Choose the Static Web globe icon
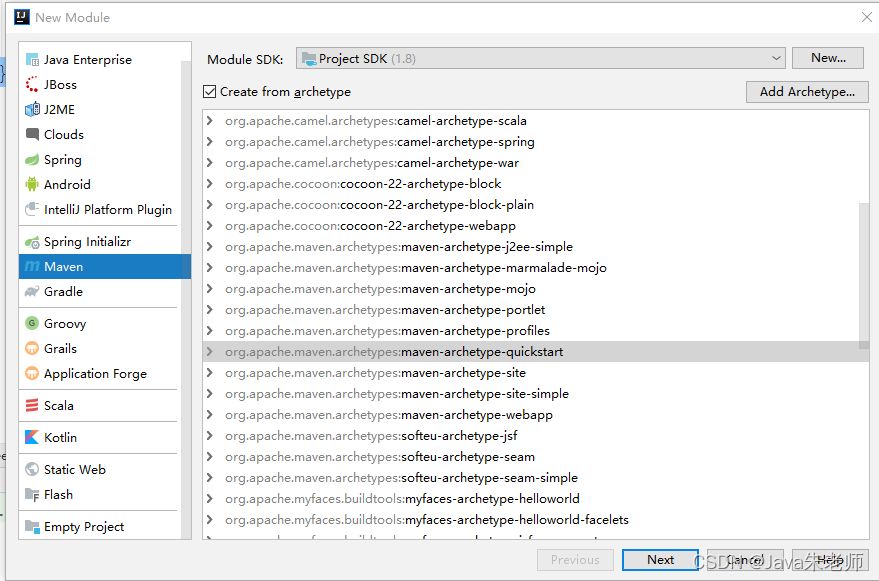 [32, 469]
